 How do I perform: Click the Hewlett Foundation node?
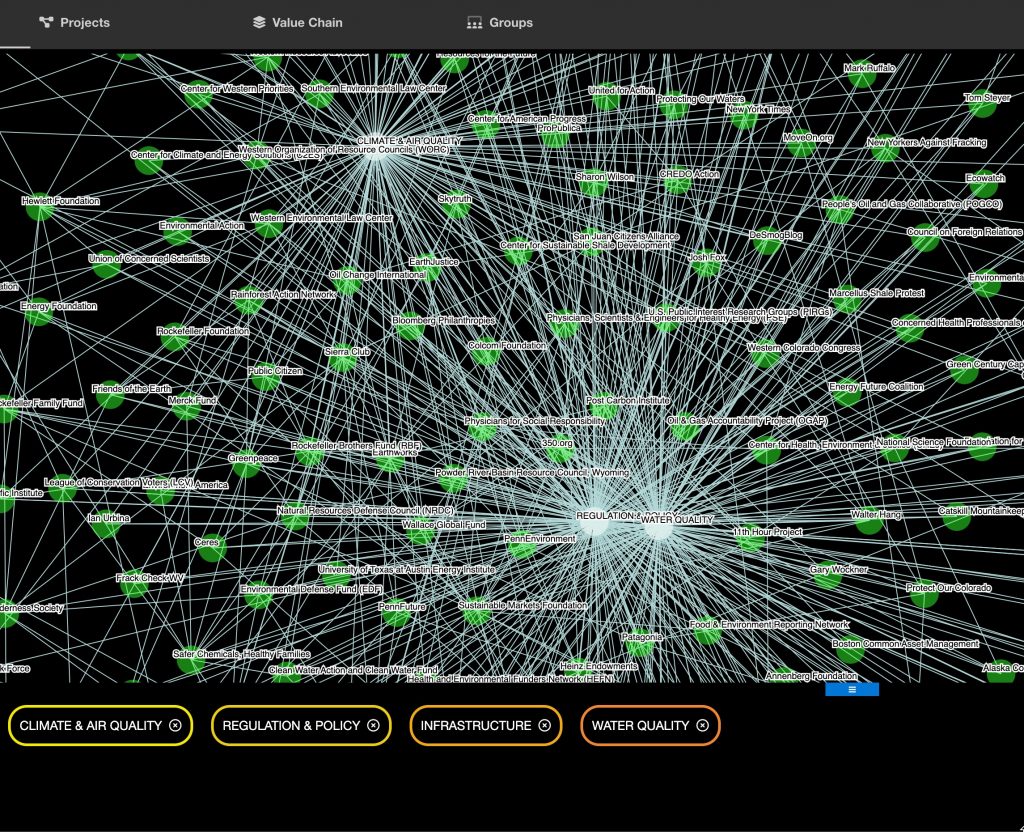pos(40,206)
